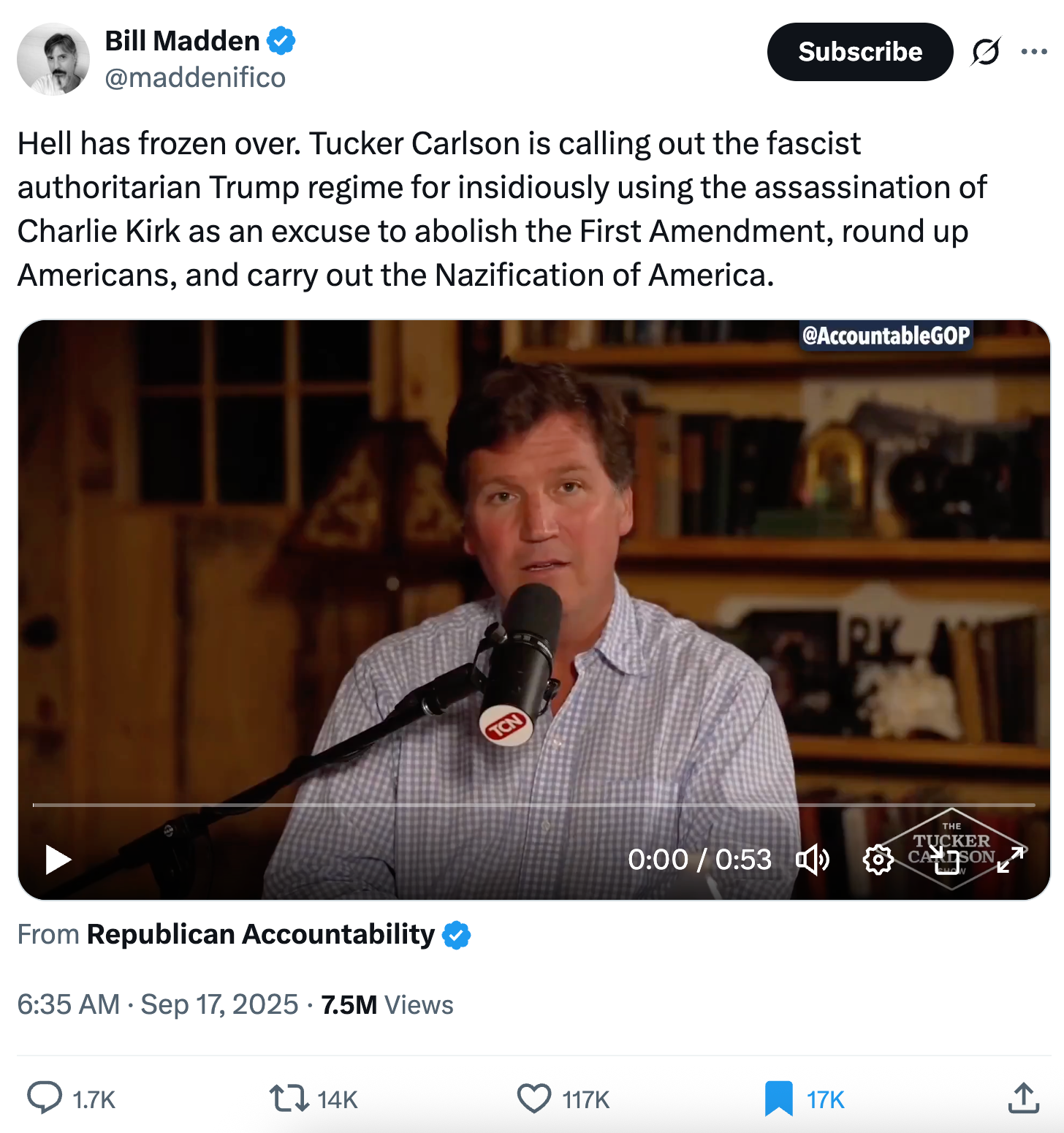Open the Republican Accountability source link

261,935
